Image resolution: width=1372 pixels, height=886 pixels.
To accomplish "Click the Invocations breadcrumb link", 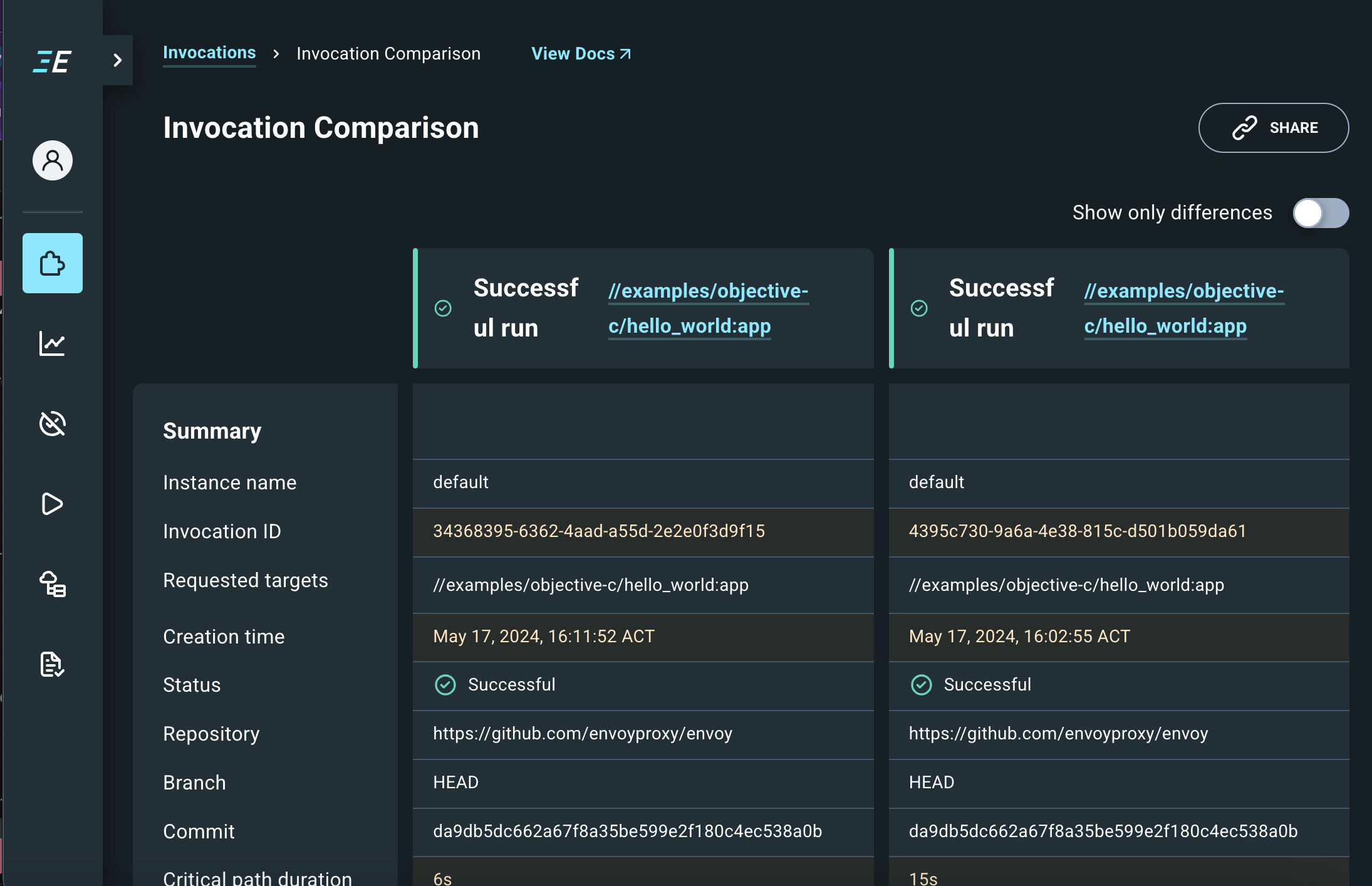I will pos(210,53).
